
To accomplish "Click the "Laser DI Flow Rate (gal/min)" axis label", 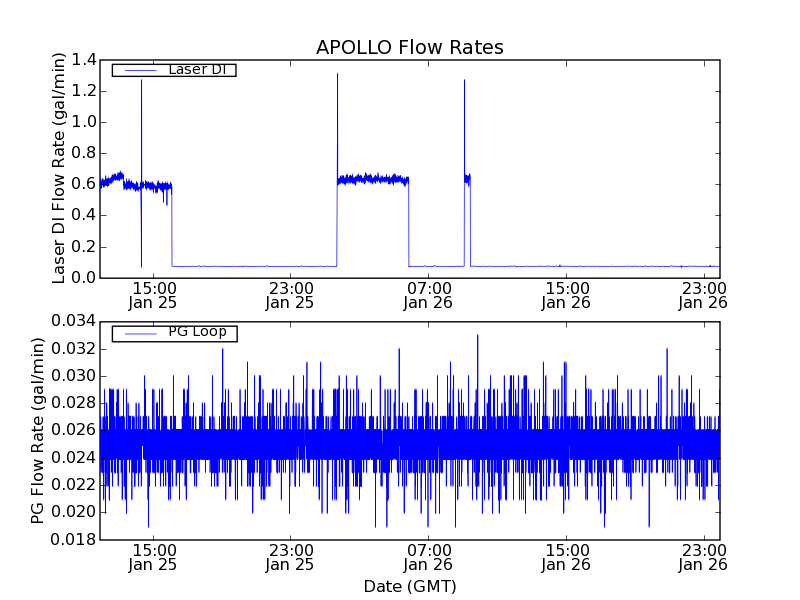I will pyautogui.click(x=59, y=168).
